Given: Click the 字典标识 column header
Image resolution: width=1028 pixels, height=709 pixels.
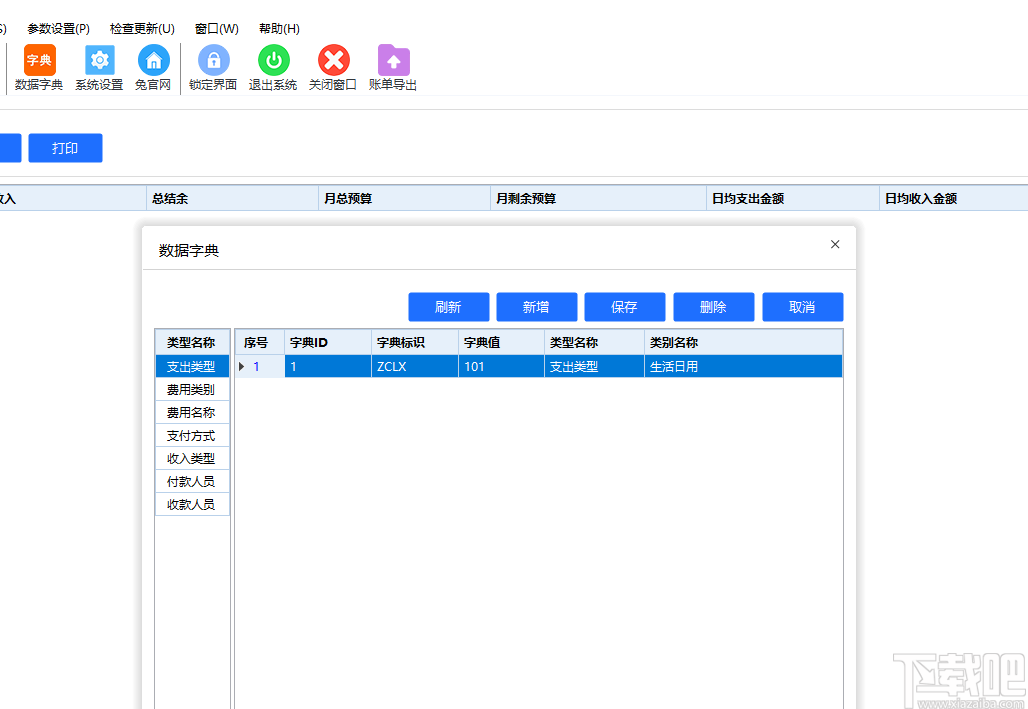Looking at the screenshot, I should click(x=415, y=342).
